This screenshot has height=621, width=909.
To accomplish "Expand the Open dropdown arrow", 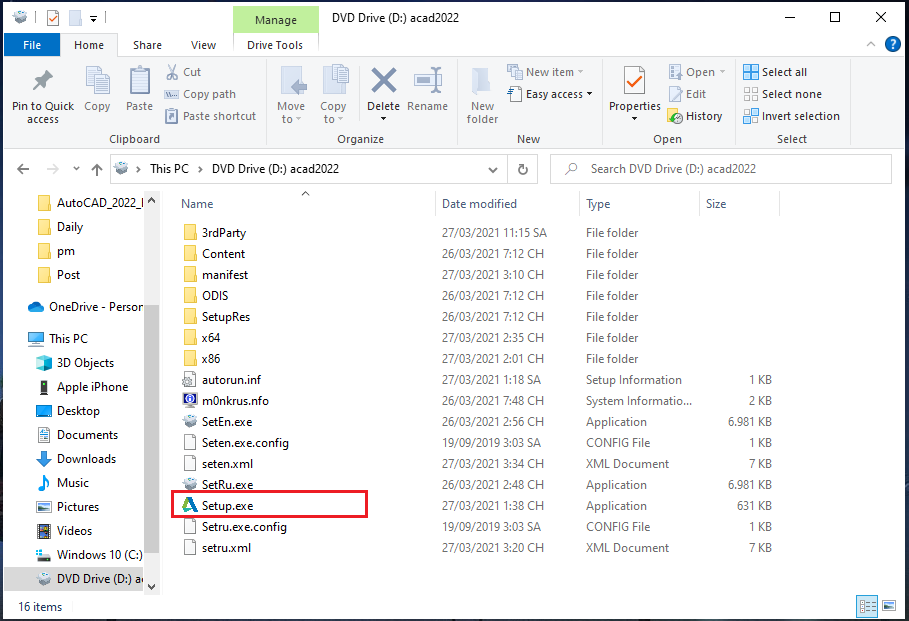I will (x=722, y=72).
